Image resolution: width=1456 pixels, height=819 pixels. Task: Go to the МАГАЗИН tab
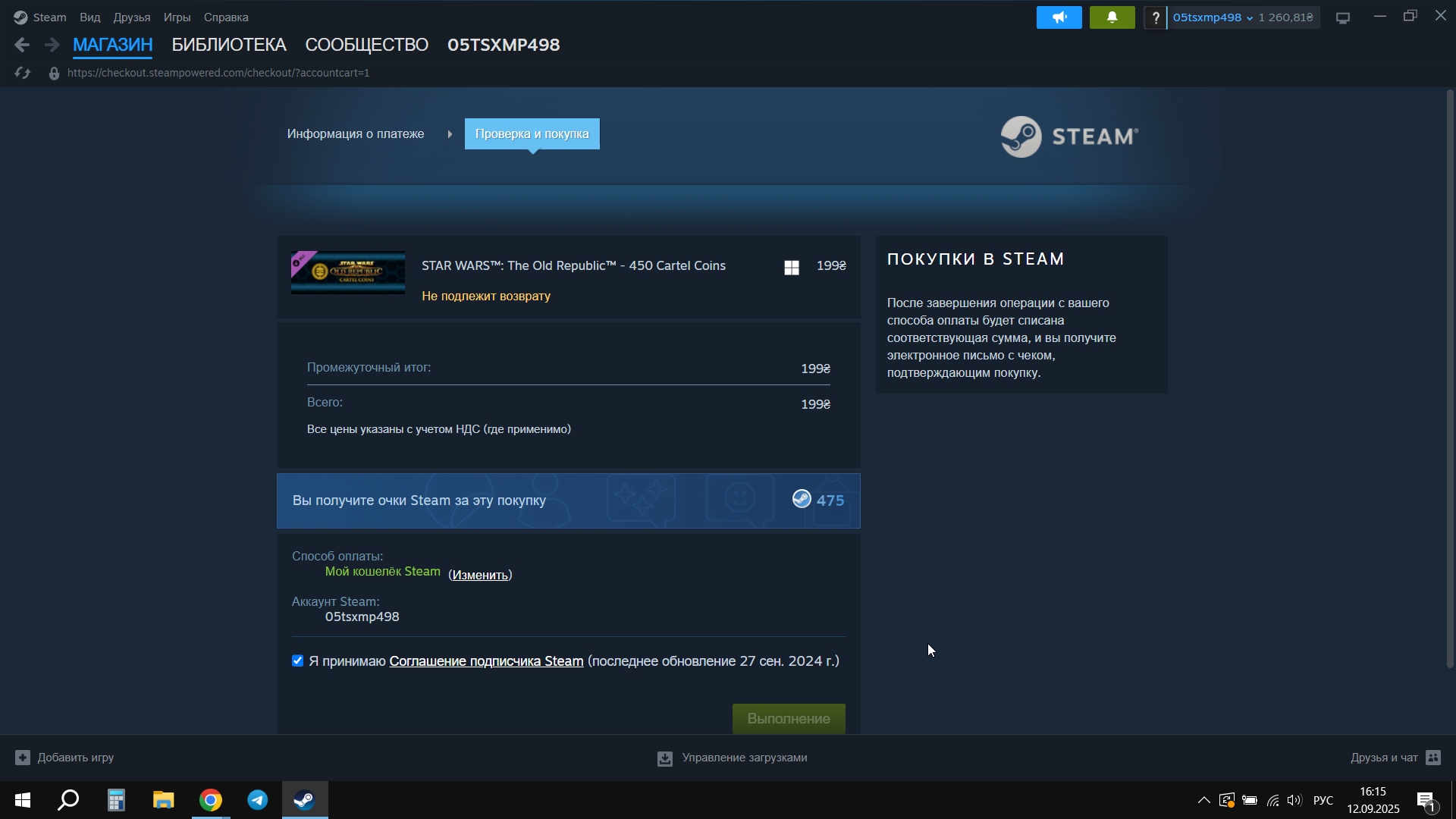click(113, 45)
